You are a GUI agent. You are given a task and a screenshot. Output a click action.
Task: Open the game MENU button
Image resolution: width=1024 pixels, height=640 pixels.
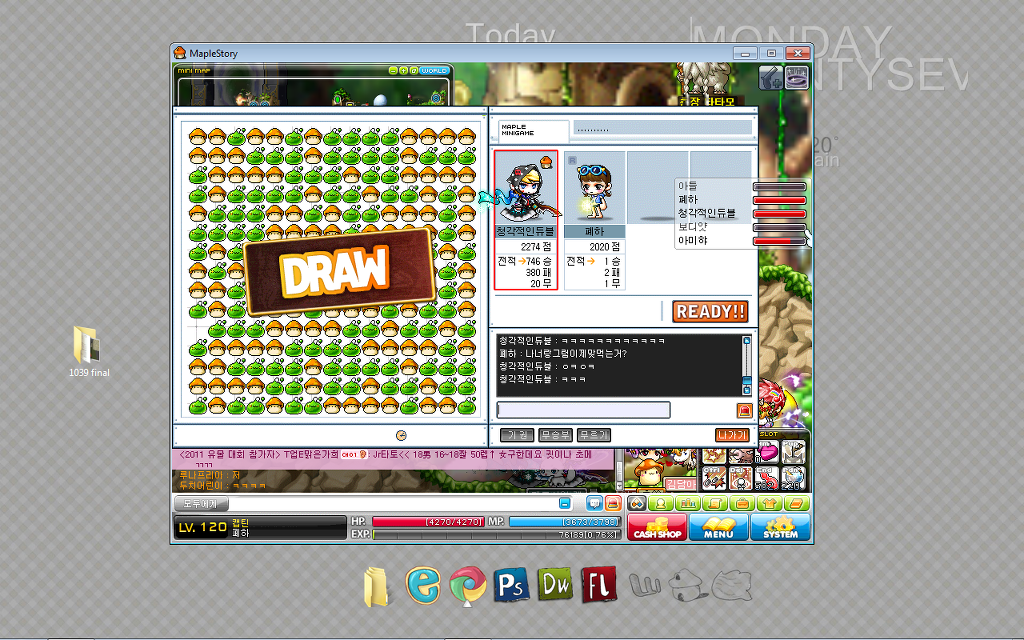(718, 527)
